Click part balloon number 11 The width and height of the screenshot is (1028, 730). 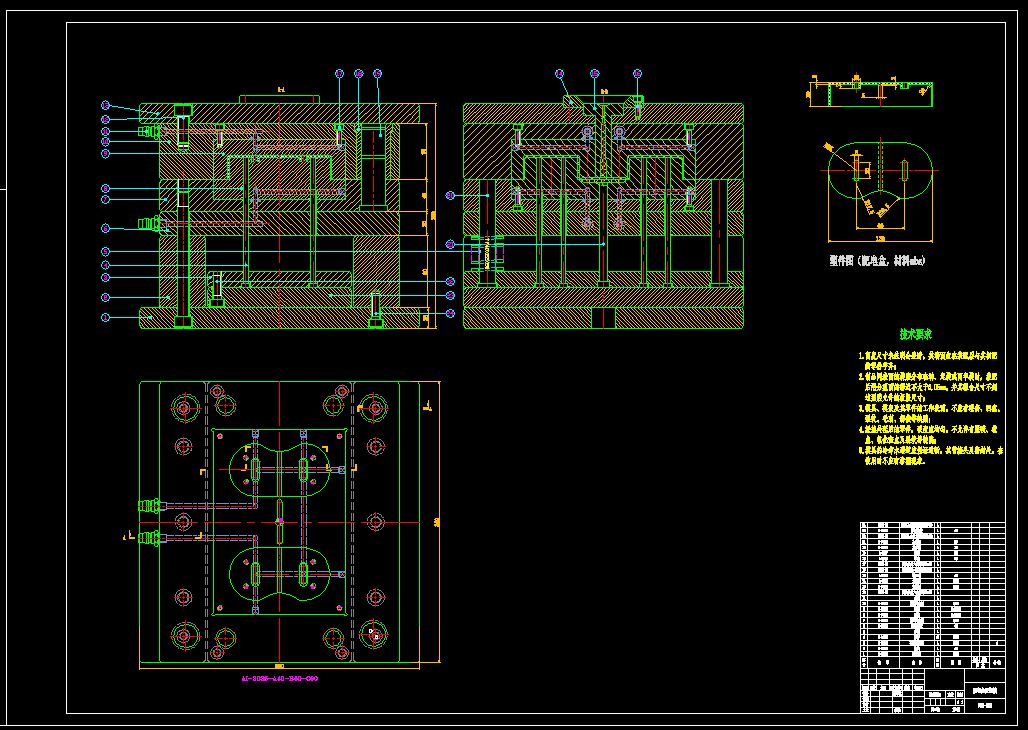(x=105, y=131)
